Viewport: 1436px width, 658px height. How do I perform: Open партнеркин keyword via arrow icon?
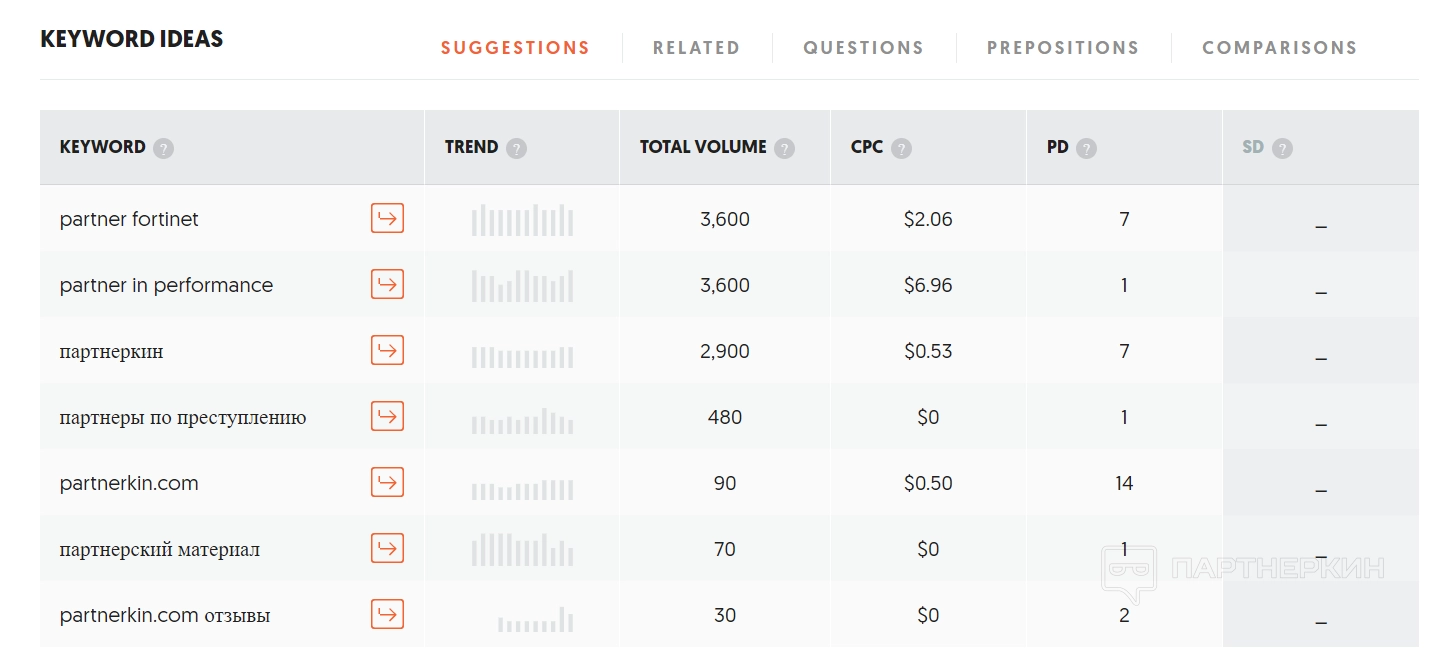click(x=387, y=350)
